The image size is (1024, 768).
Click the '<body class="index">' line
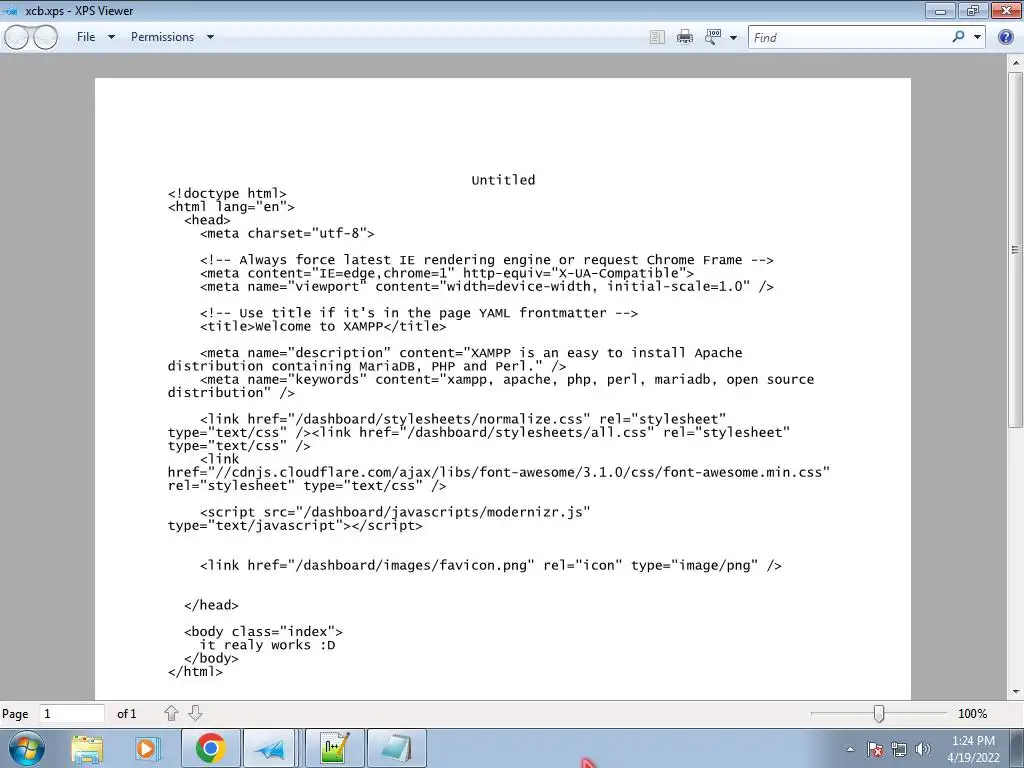tap(263, 632)
